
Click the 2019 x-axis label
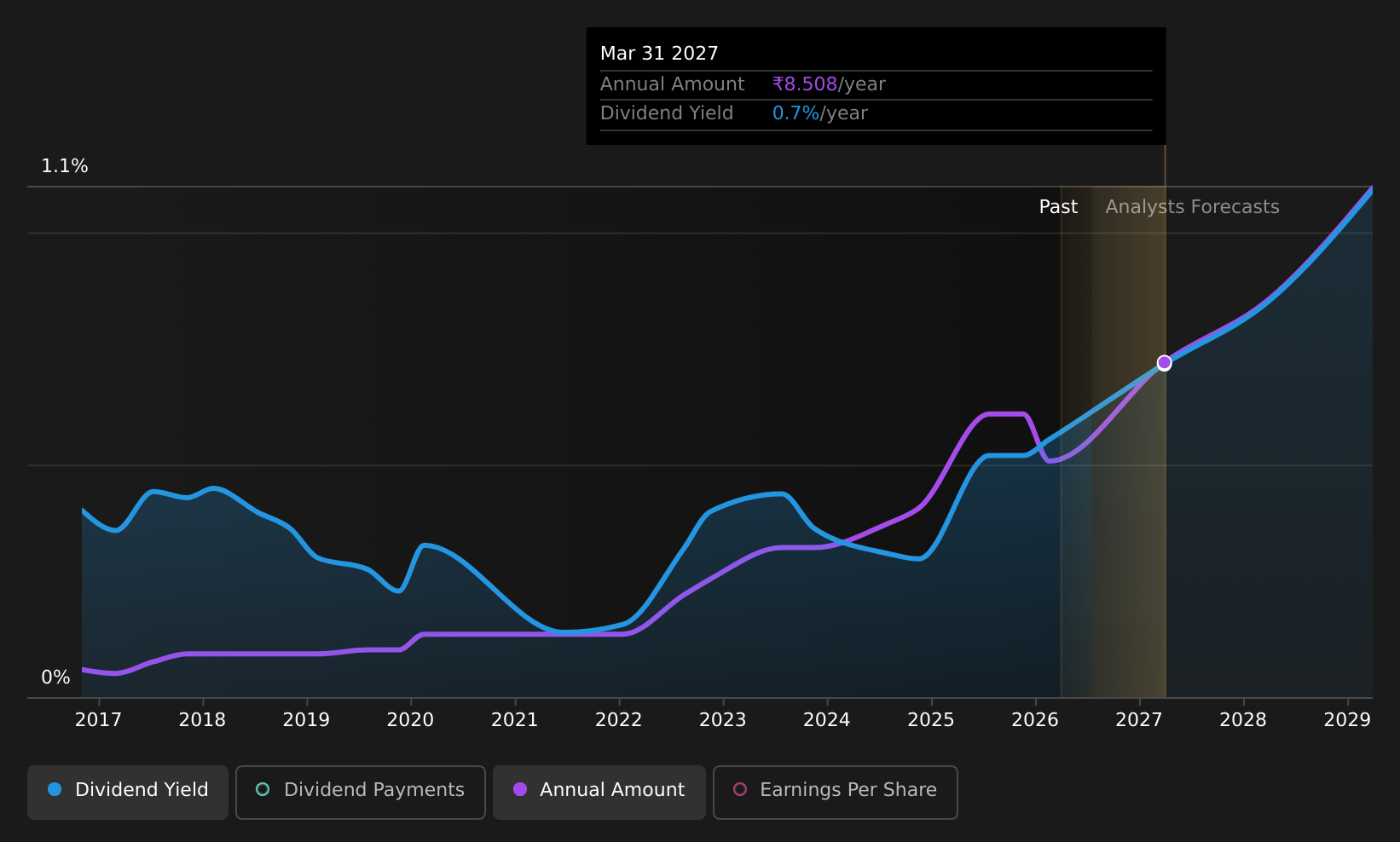(x=306, y=720)
